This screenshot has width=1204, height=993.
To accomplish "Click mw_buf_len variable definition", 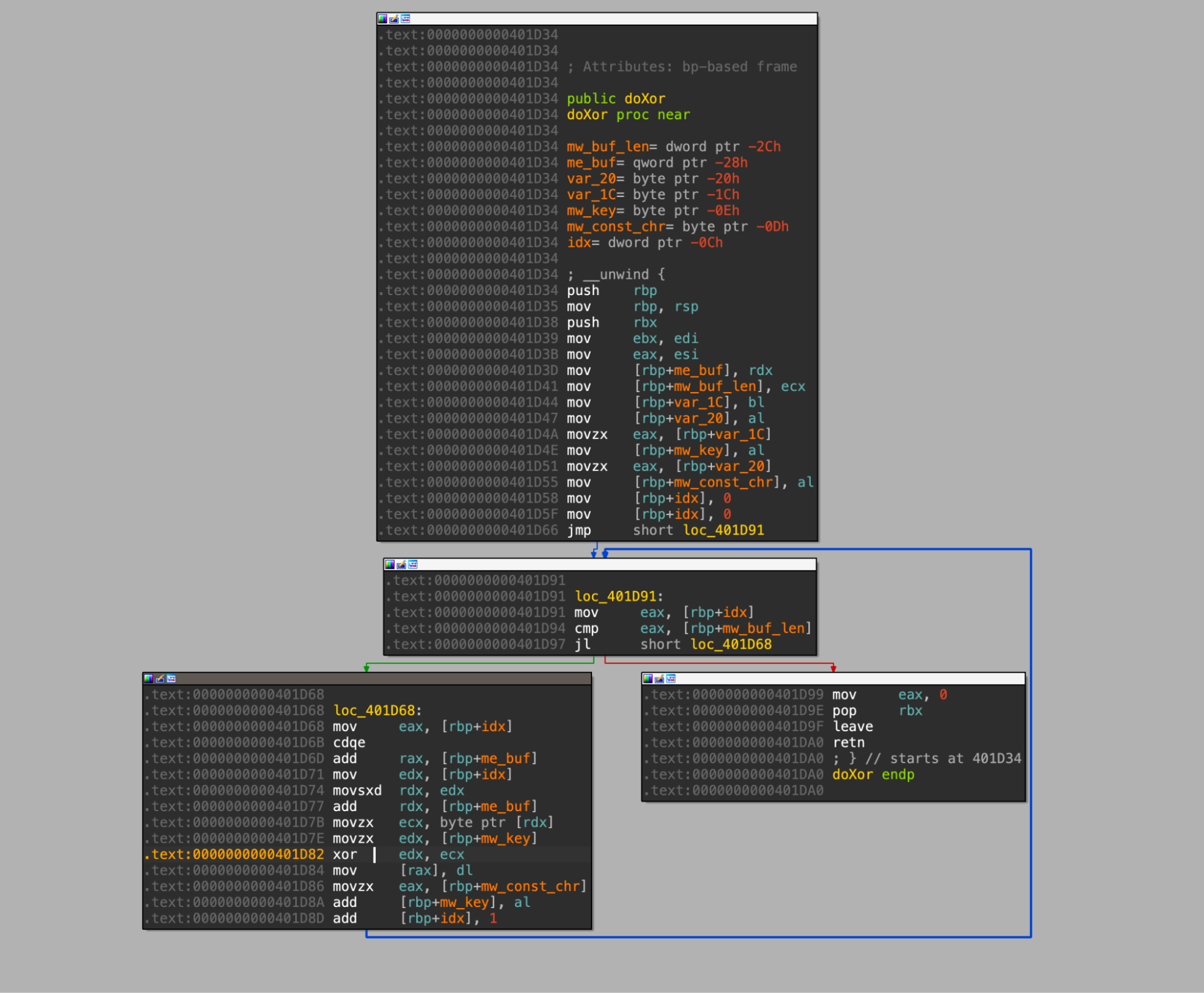I will click(x=673, y=146).
